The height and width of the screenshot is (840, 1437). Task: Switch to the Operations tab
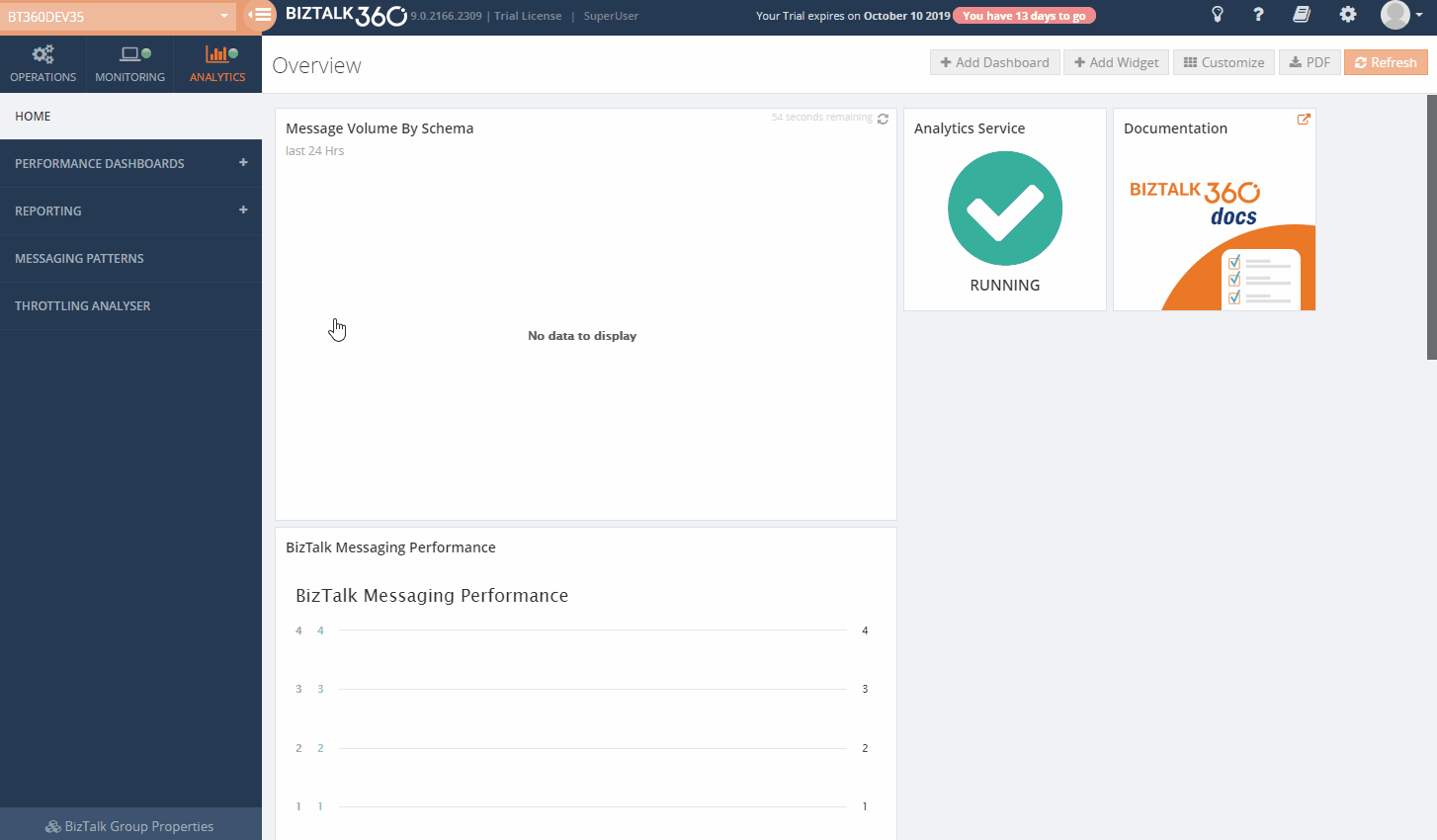tap(42, 64)
